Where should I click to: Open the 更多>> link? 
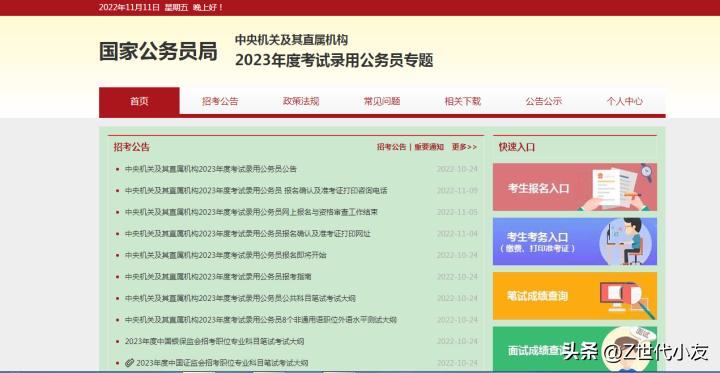[x=464, y=147]
